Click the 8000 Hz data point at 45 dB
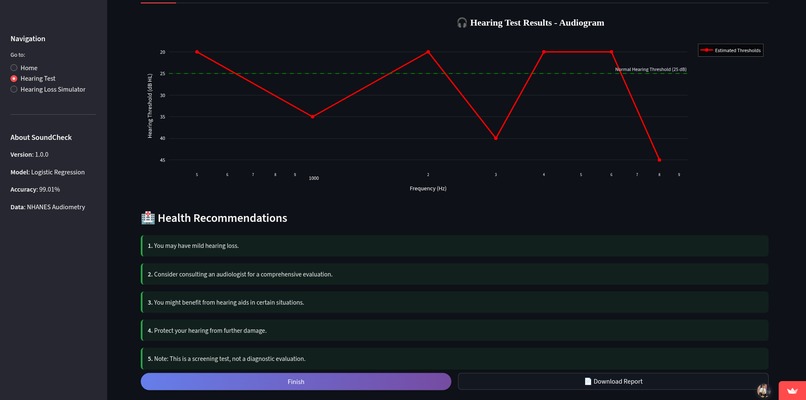Image resolution: width=806 pixels, height=400 pixels. [x=660, y=160]
